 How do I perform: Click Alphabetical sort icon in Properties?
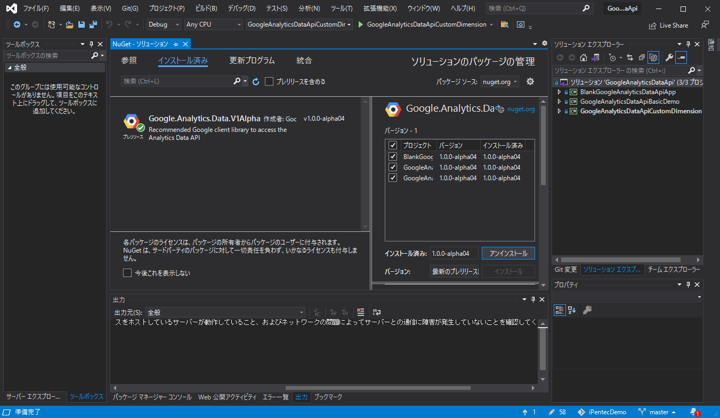tap(572, 310)
